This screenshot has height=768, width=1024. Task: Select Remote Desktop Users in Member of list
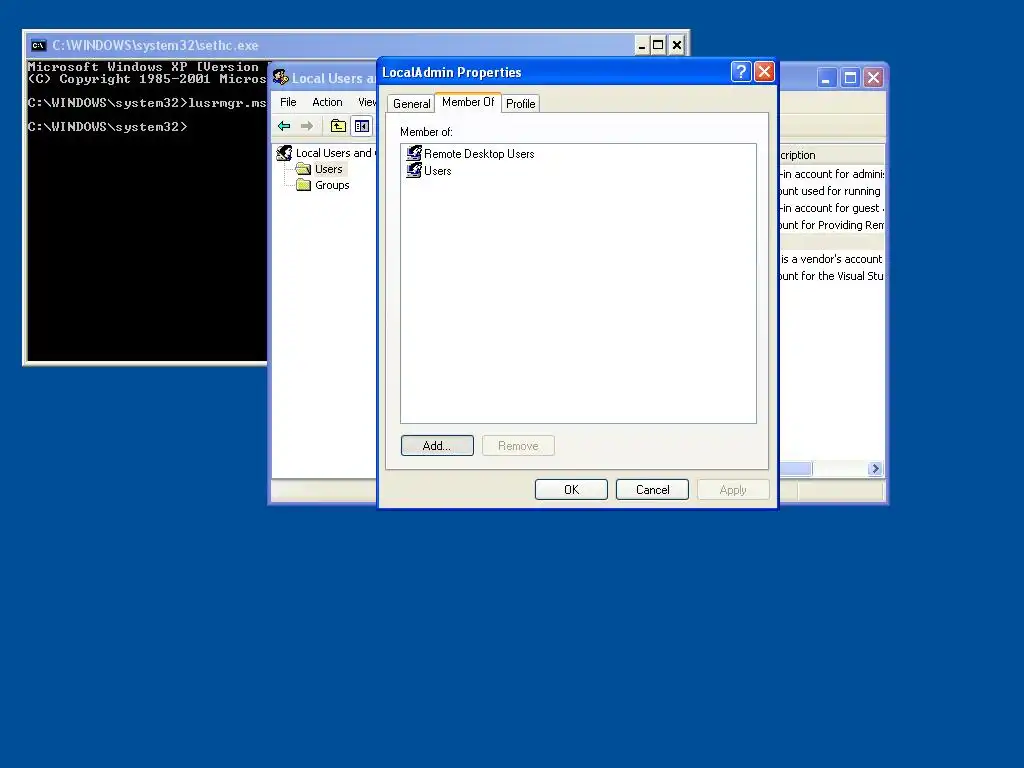[479, 153]
